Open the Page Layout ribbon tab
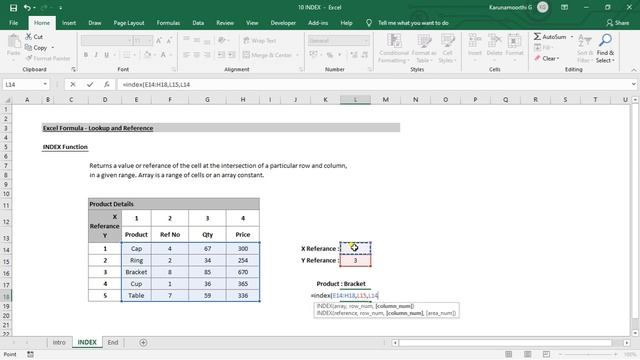 129,23
